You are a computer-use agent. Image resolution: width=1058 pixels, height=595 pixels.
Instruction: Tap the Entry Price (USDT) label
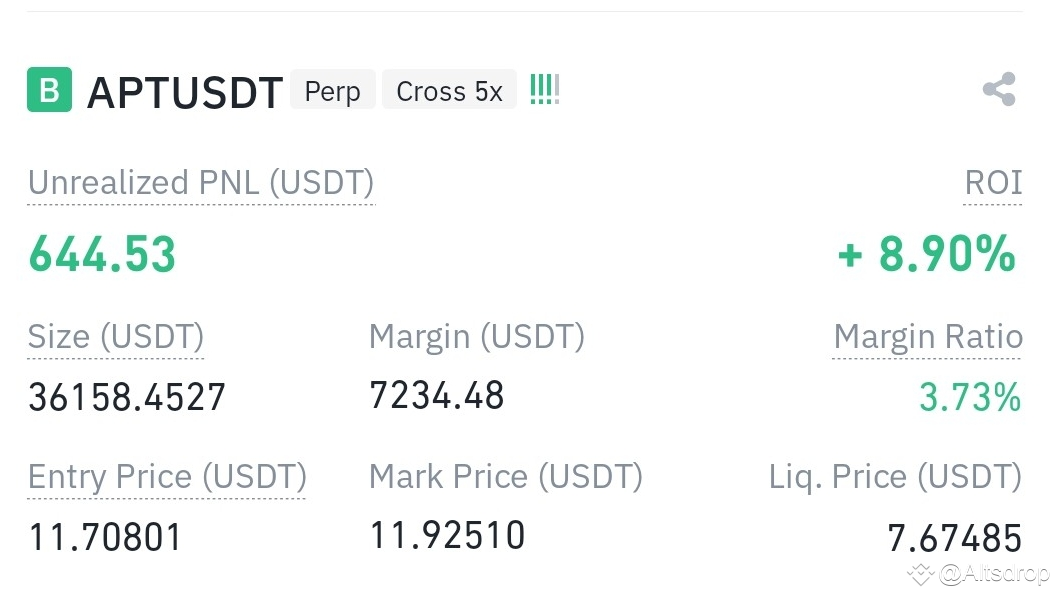167,477
